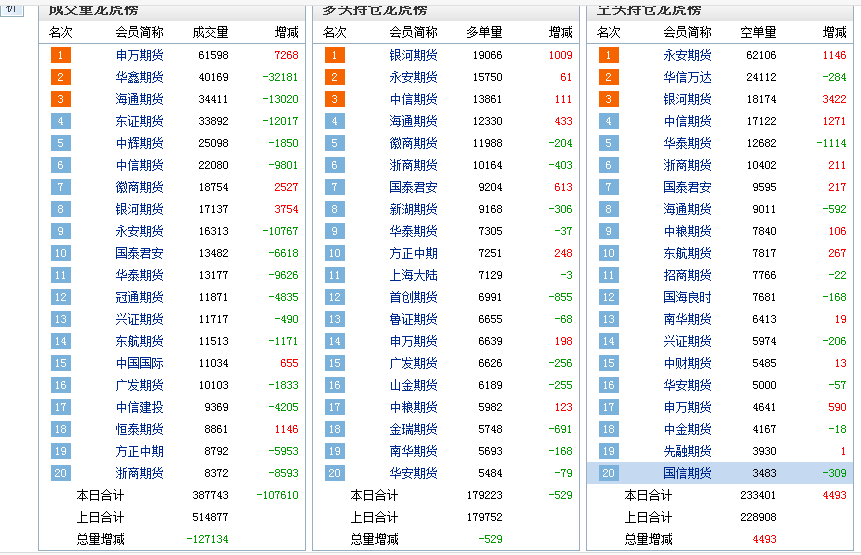This screenshot has width=861, height=555.
Task: Select long position value 13861
Action: [x=488, y=99]
